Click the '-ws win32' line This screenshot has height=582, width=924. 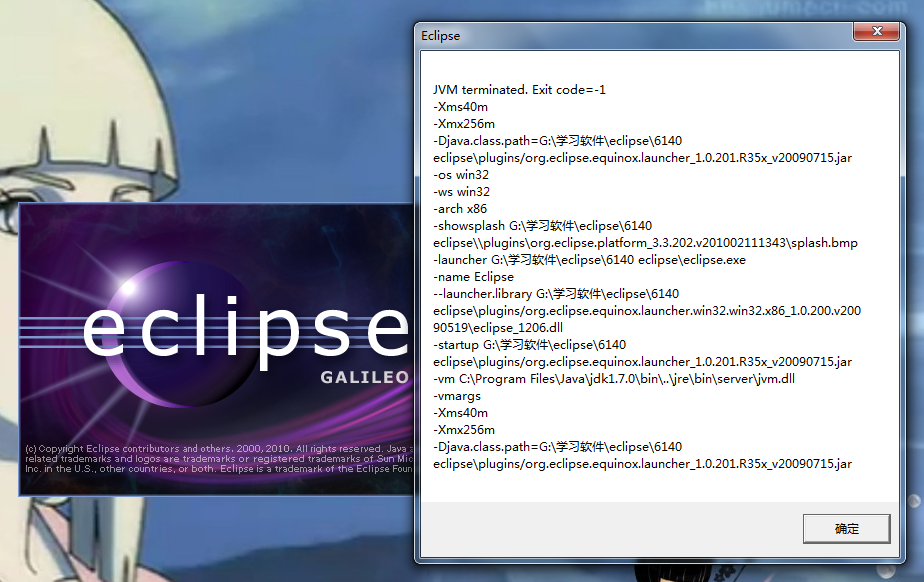click(x=461, y=192)
